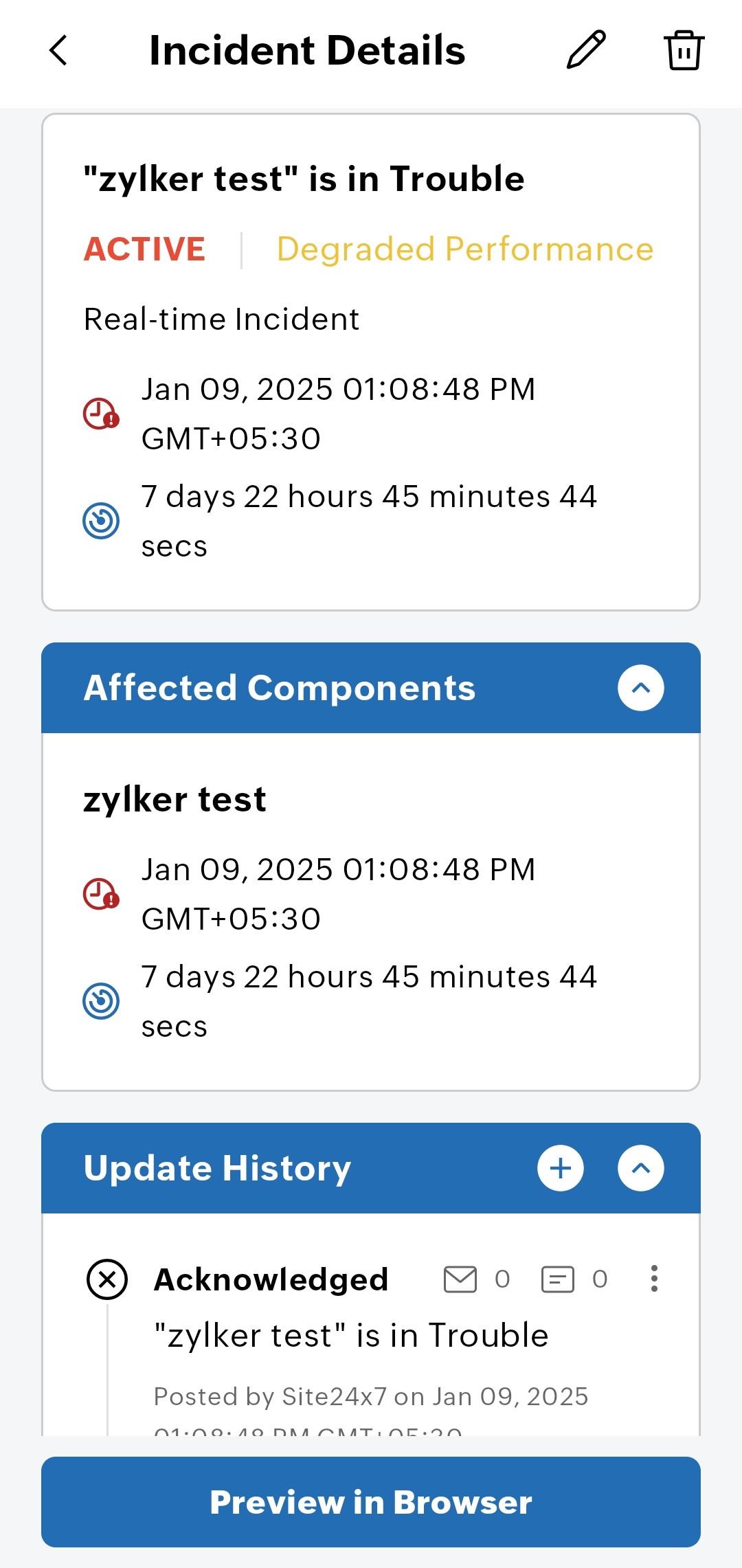
Task: Open the edit incident pencil icon
Action: click(x=586, y=50)
